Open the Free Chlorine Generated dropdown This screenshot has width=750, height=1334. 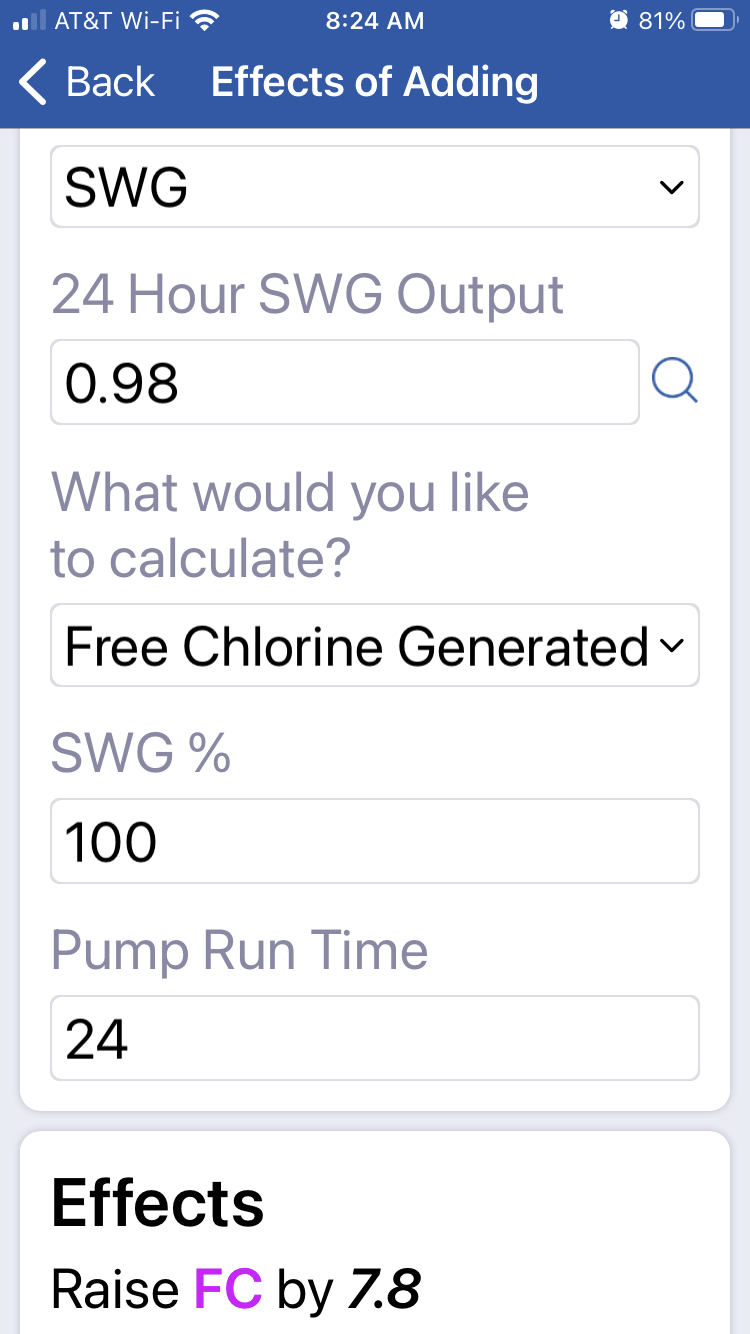pos(375,645)
